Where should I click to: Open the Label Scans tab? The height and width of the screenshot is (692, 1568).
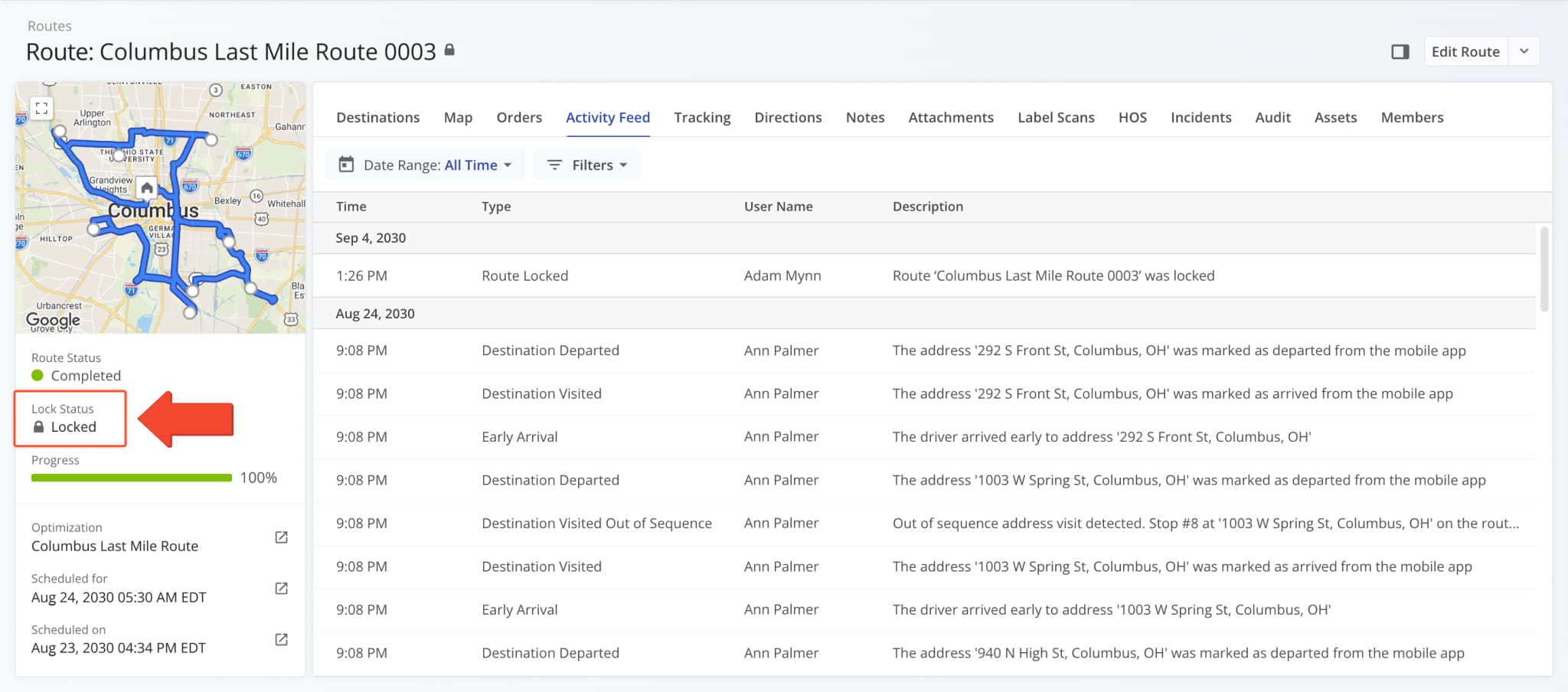1056,117
